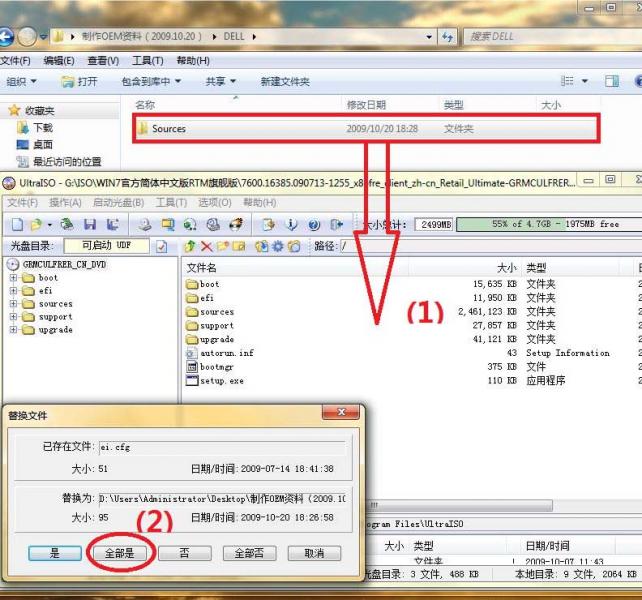Expand the efi folder in UltraISO tree
Image resolution: width=642 pixels, height=600 pixels.
[x=13, y=291]
